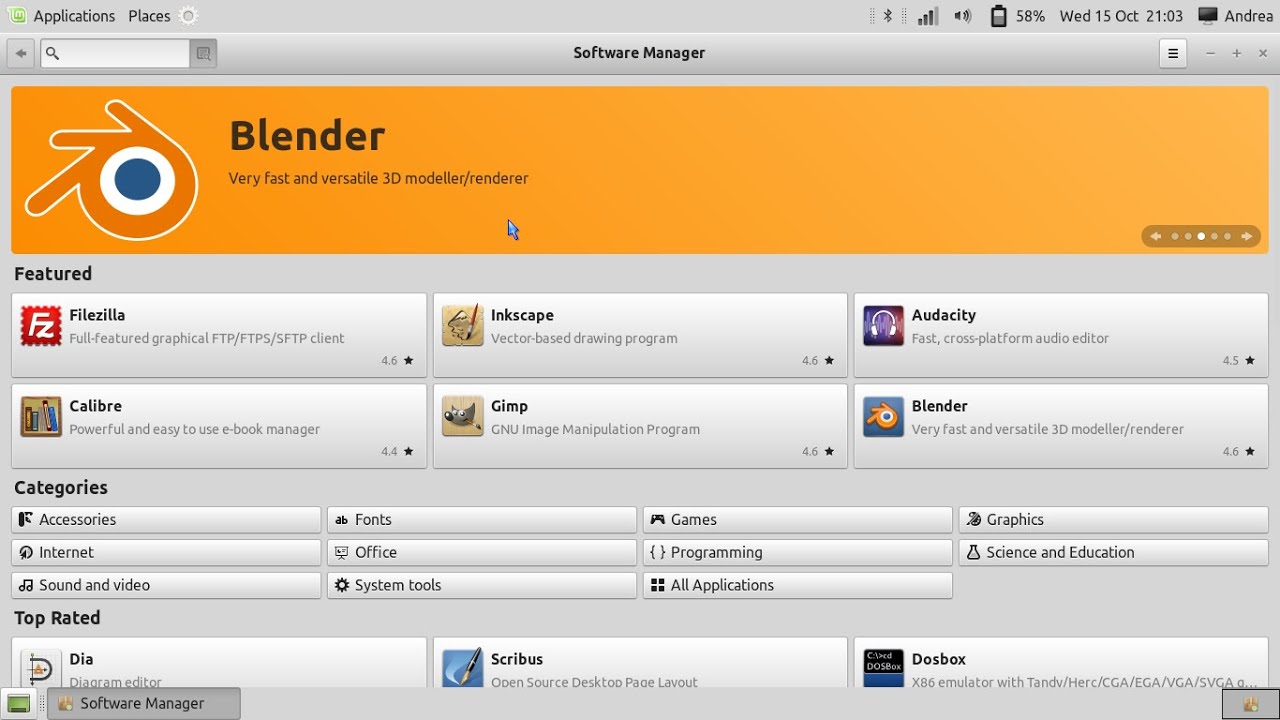
Task: Click "Vector-based drawing program" description
Action: pos(584,338)
